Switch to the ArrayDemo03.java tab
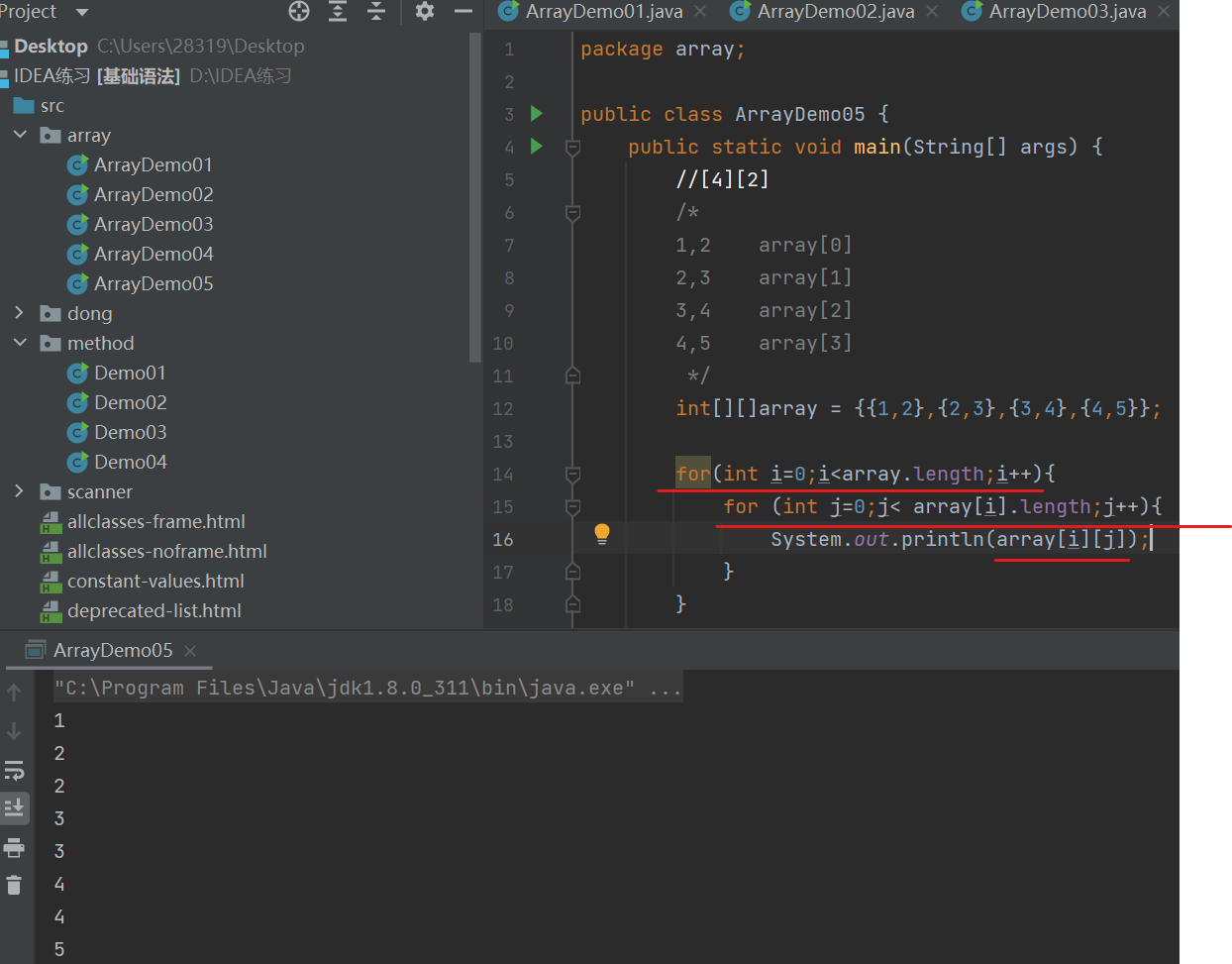Image resolution: width=1232 pixels, height=964 pixels. pyautogui.click(x=1067, y=12)
